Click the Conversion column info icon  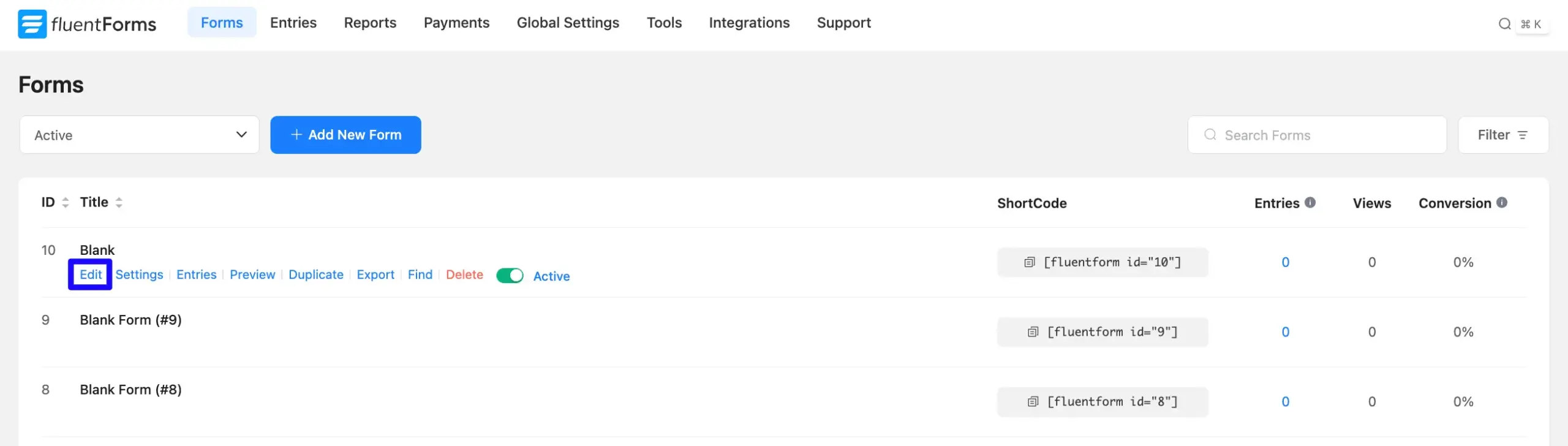pyautogui.click(x=1502, y=203)
